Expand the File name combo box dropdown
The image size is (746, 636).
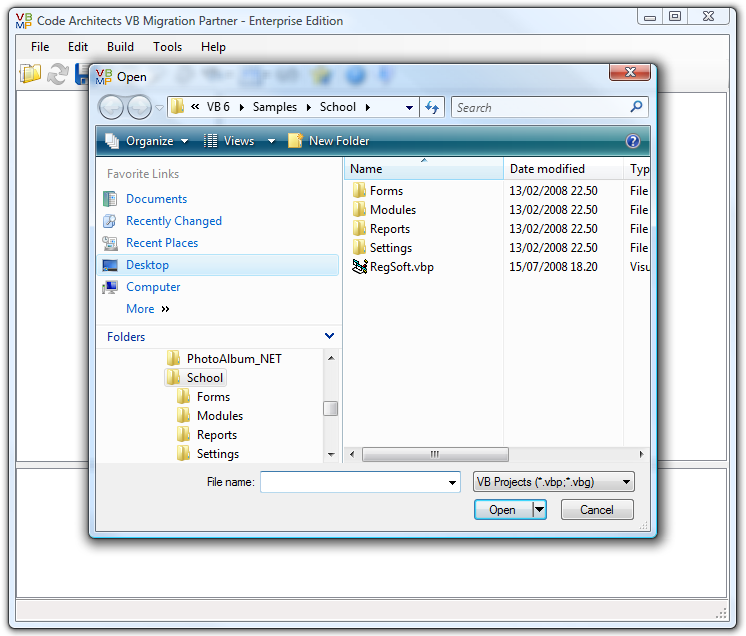point(452,483)
